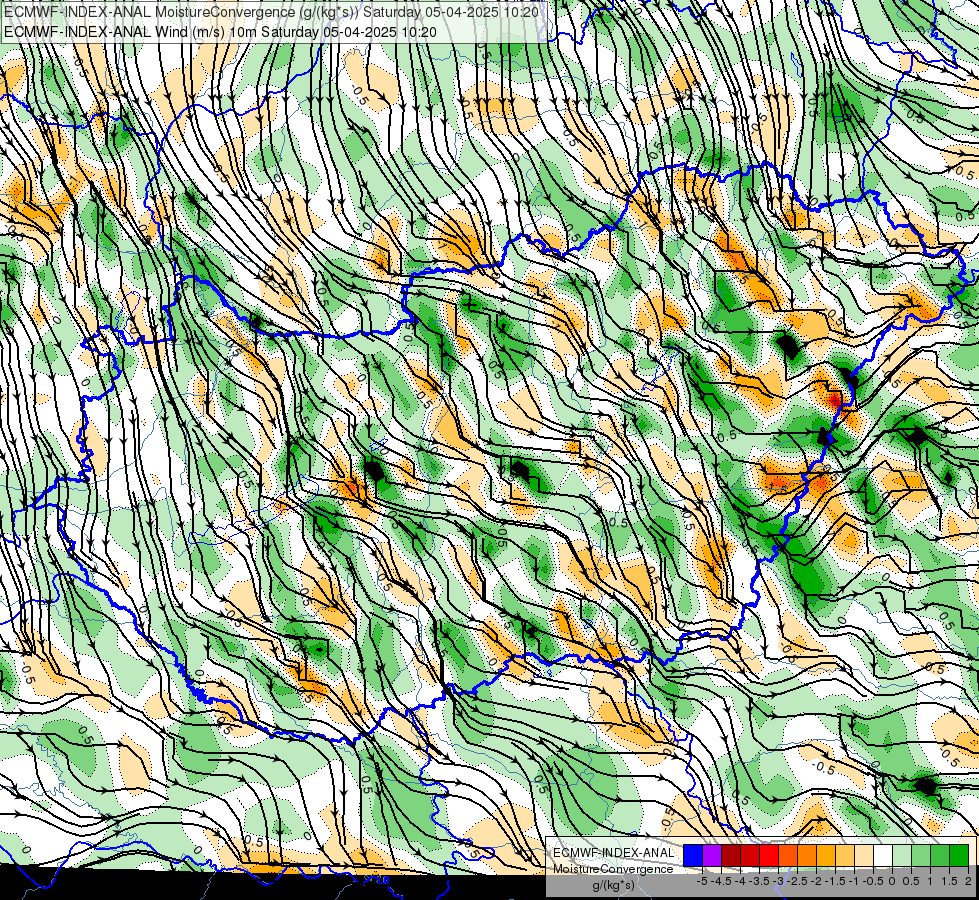The height and width of the screenshot is (900, 979).
Task: Click the dark maroon legend swatch at -4.5
Action: click(731, 855)
